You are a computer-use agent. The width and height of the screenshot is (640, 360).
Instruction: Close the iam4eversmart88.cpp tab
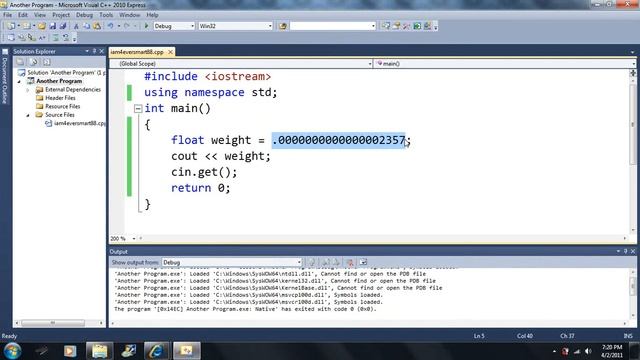point(171,52)
